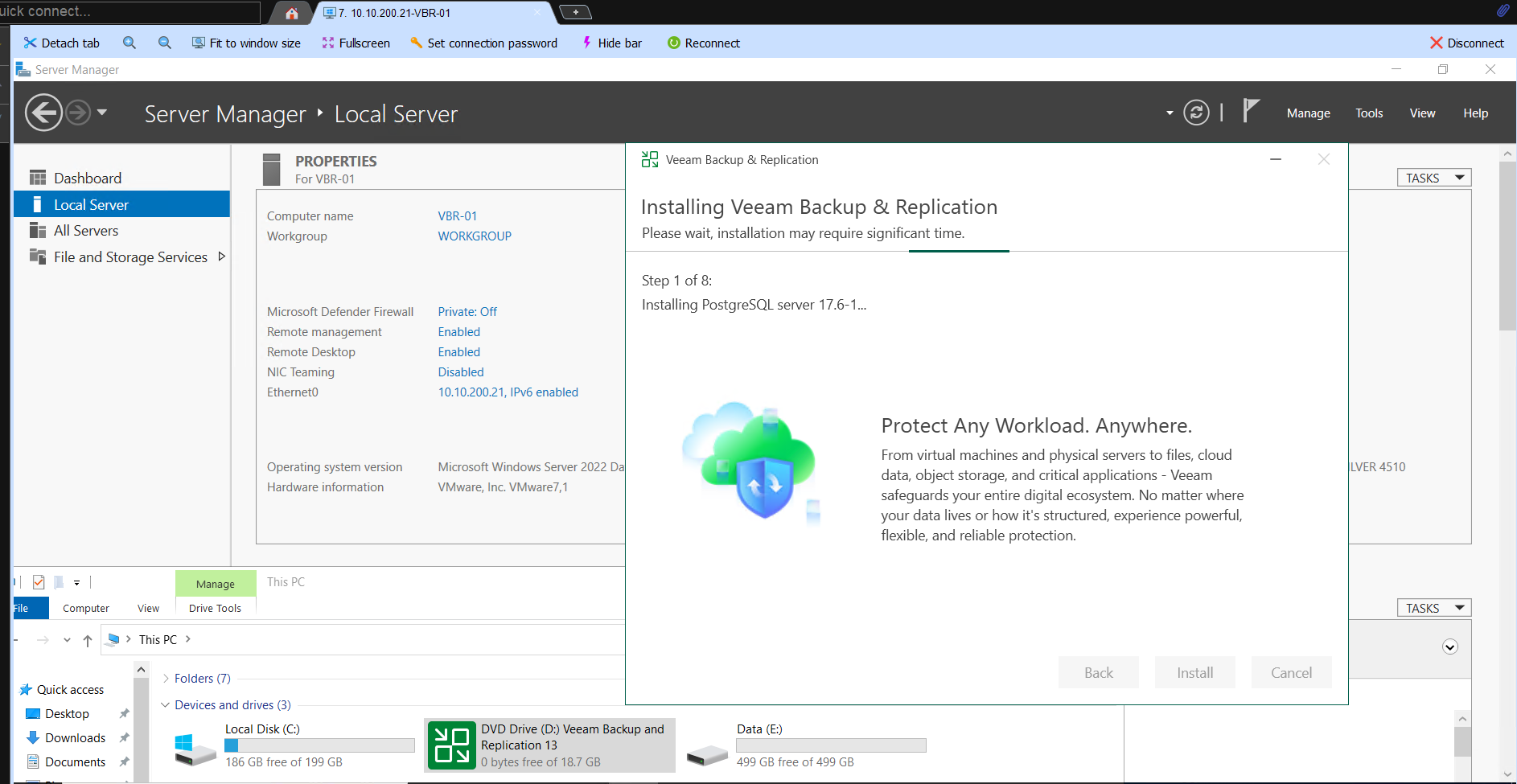Image resolution: width=1517 pixels, height=784 pixels.
Task: Click the Veeam logo in installer title
Action: [650, 160]
